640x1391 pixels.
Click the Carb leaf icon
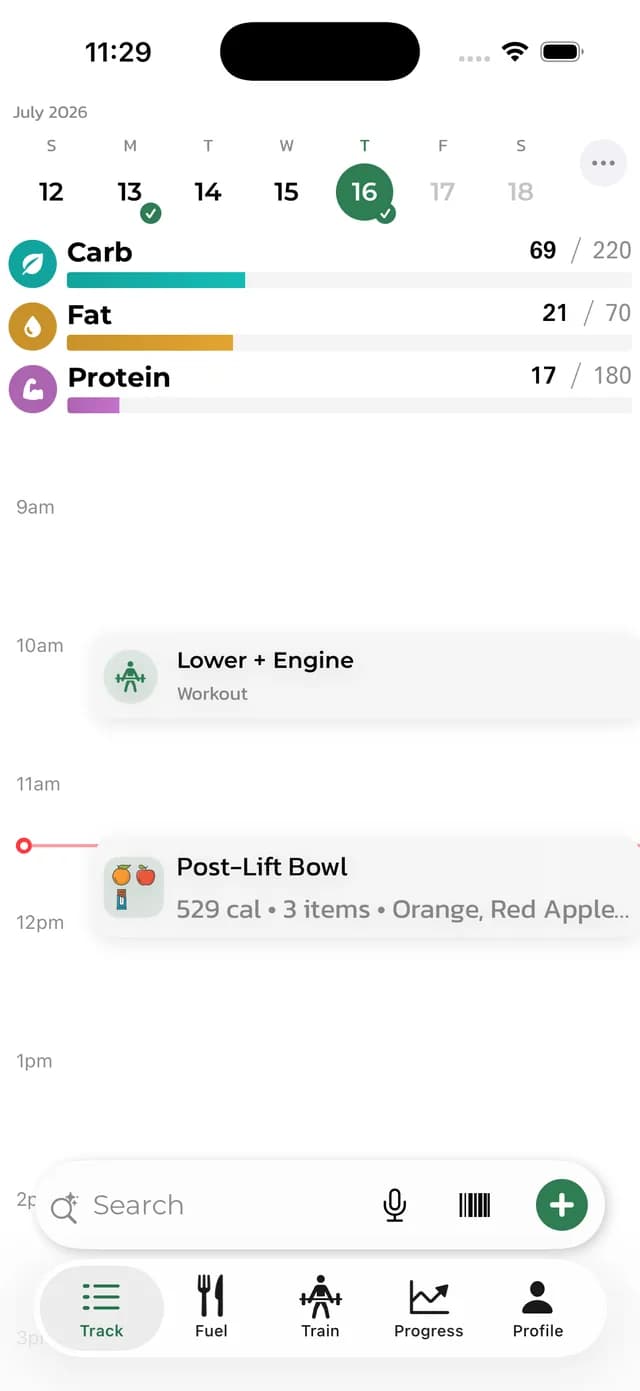point(33,263)
